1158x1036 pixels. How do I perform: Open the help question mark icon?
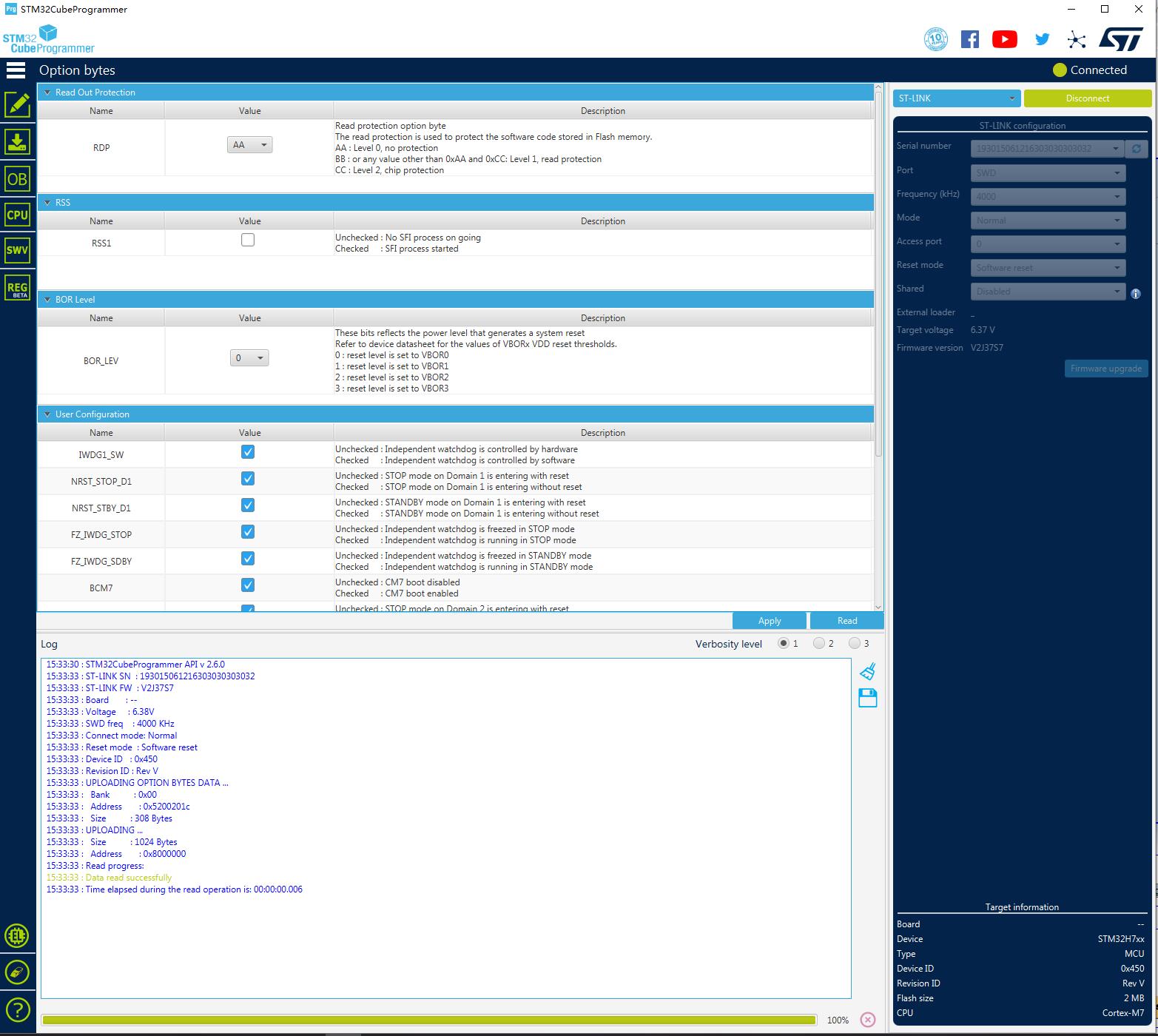coord(17,1009)
